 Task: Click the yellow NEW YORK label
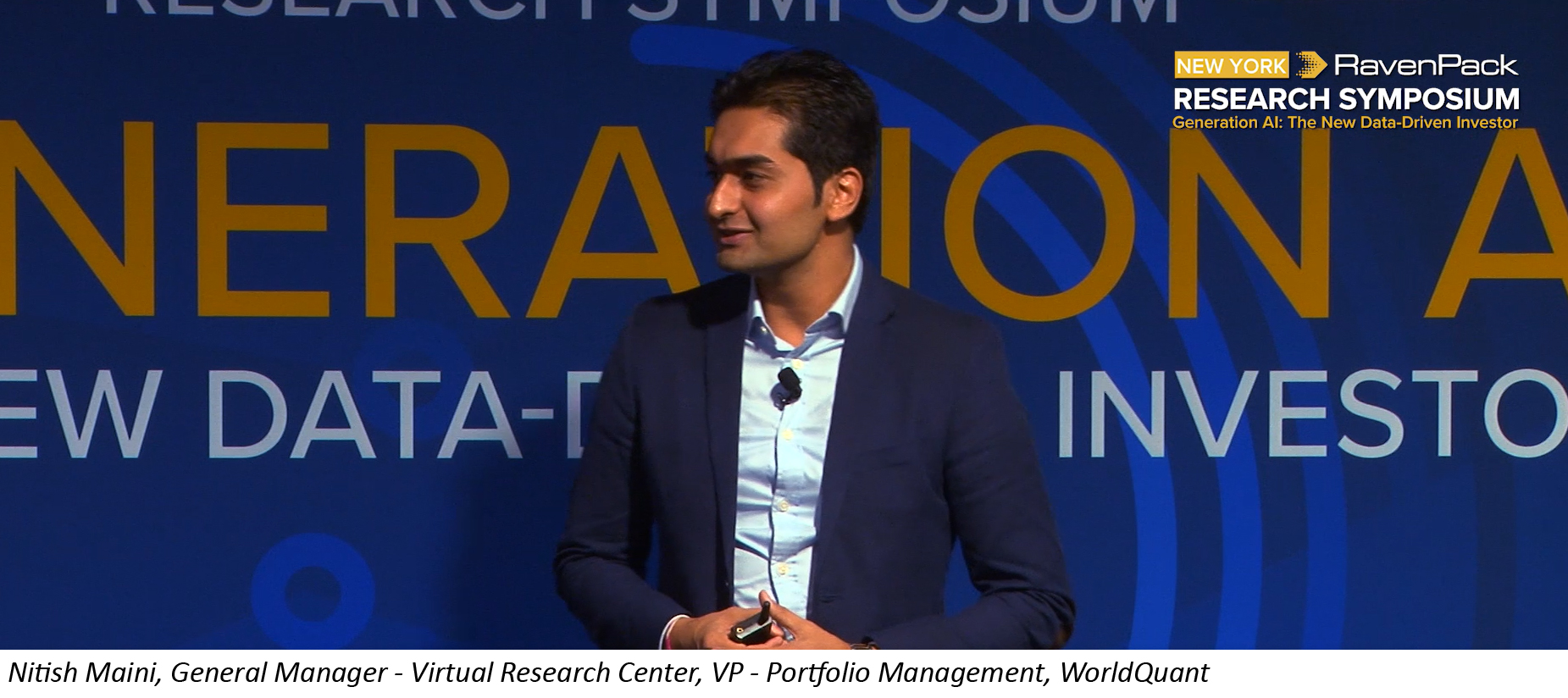coord(1231,65)
